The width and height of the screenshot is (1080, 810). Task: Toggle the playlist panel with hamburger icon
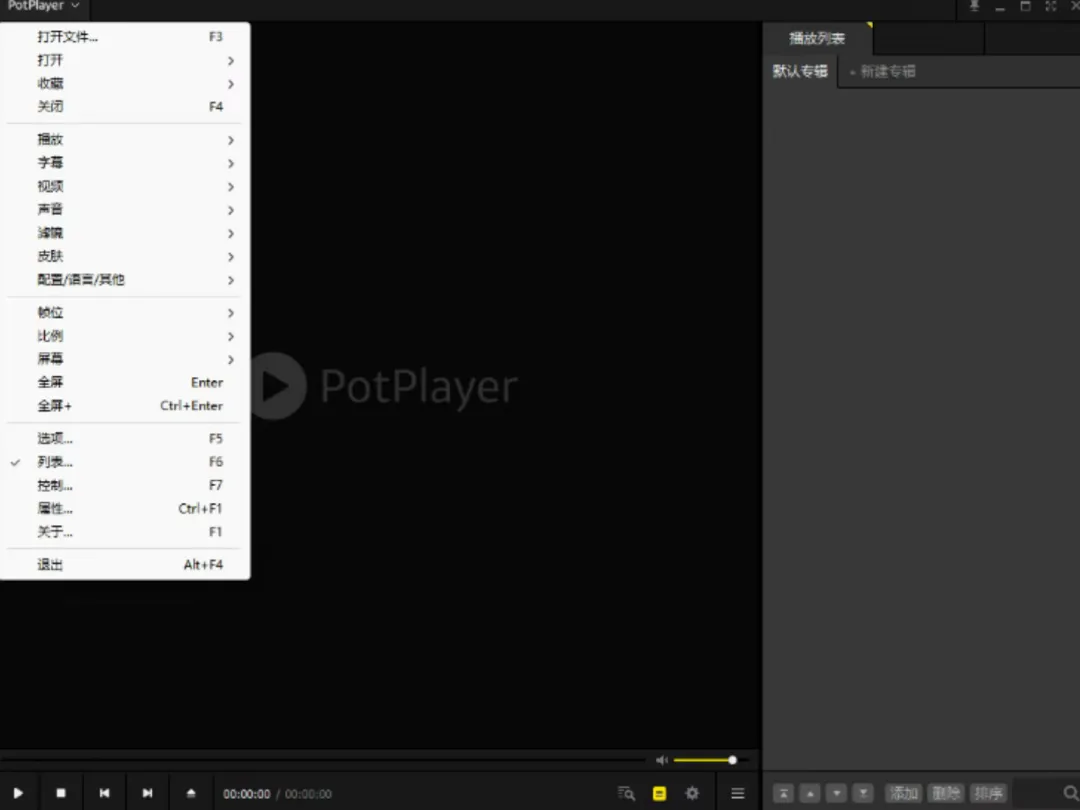[x=738, y=793]
